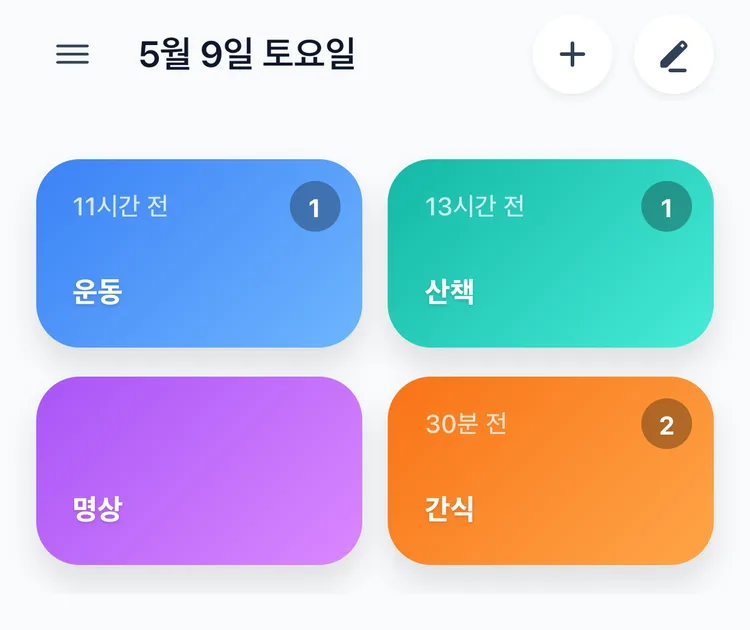This screenshot has width=750, height=630.
Task: Tap the plus icon to add item
Action: [x=572, y=54]
